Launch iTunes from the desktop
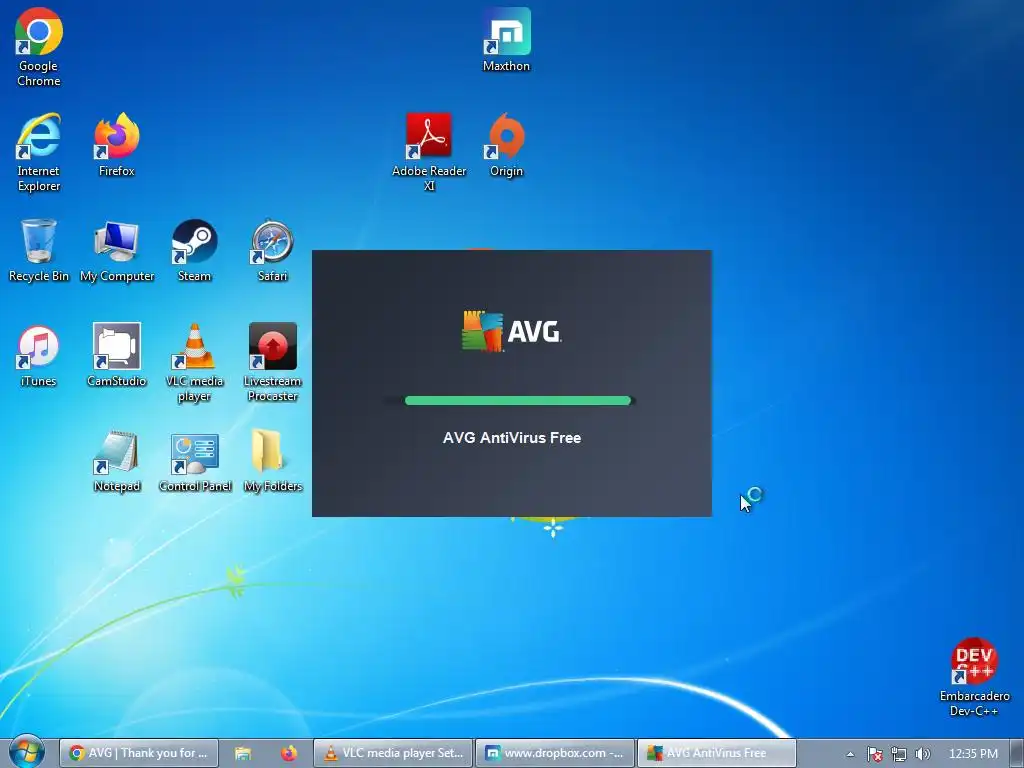This screenshot has height=768, width=1024. pos(39,355)
